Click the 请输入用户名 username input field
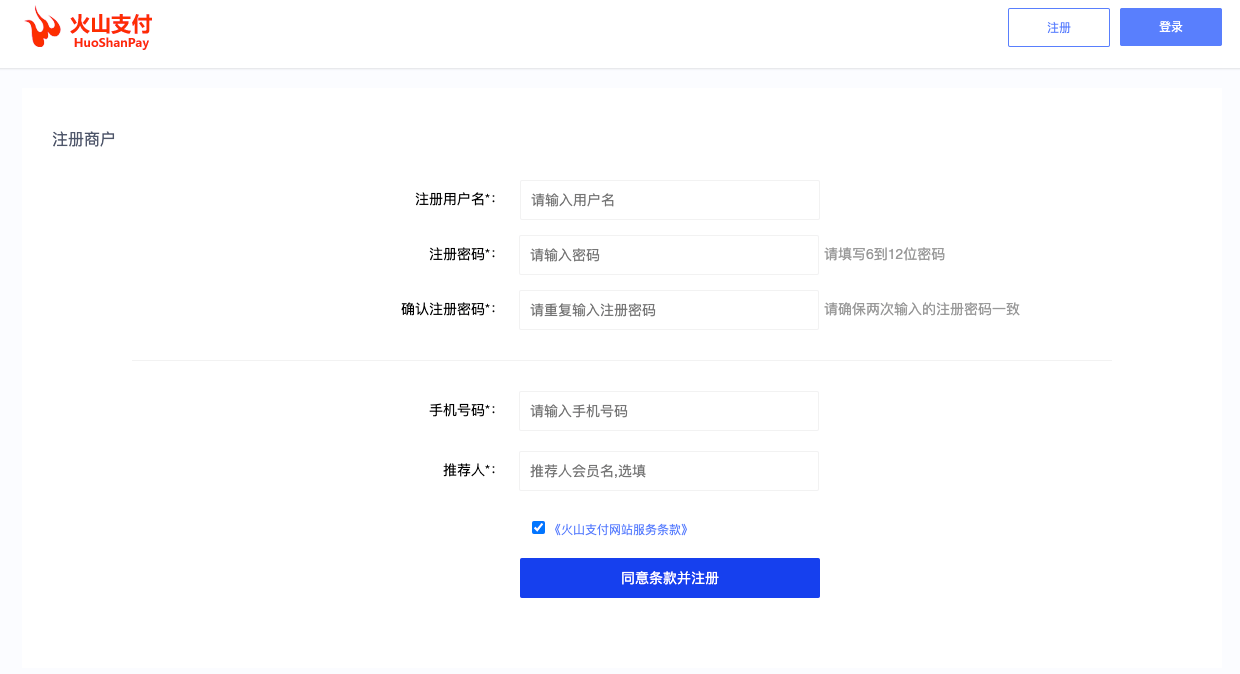Image resolution: width=1240 pixels, height=674 pixels. [x=668, y=200]
